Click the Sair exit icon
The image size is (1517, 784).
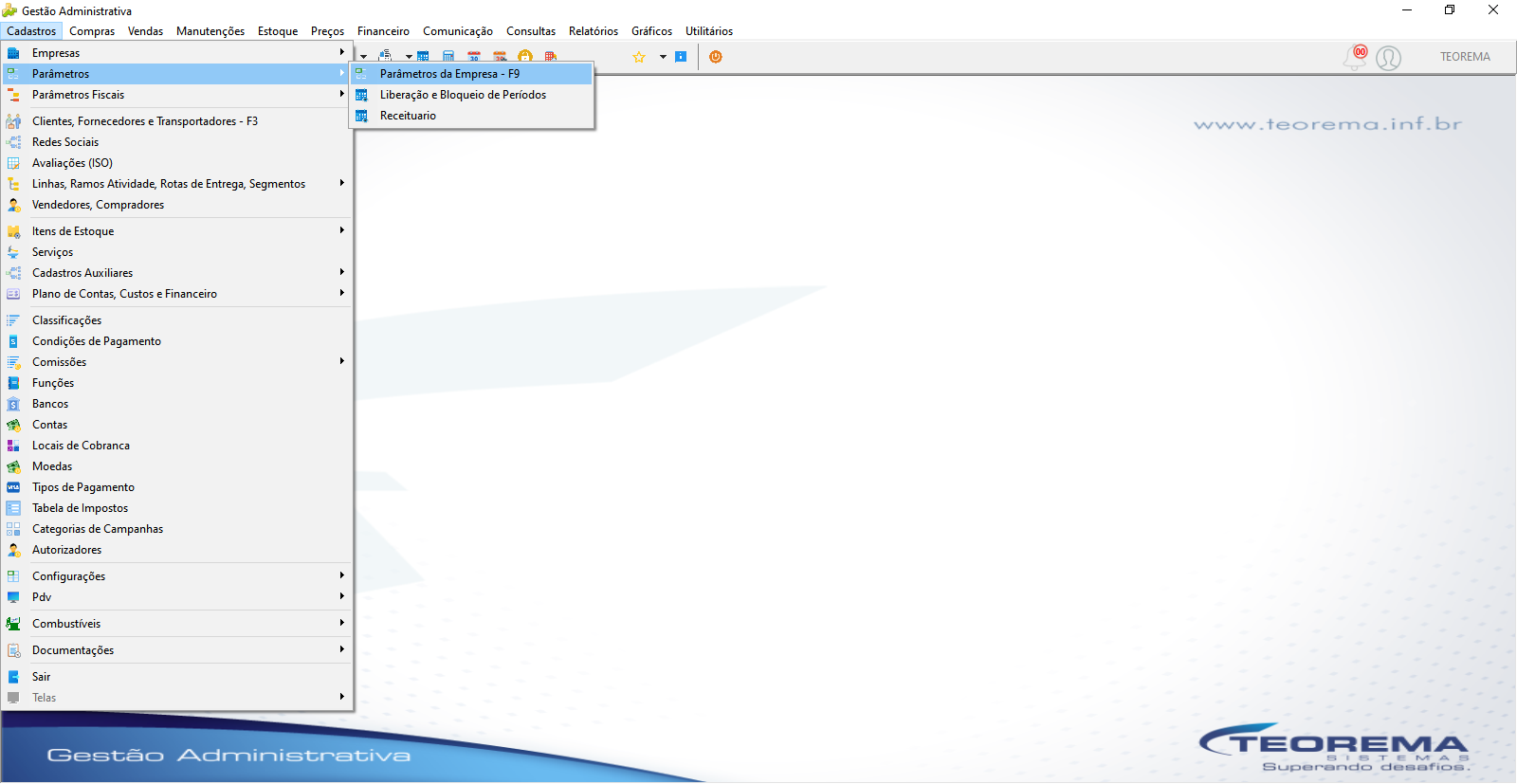13,677
